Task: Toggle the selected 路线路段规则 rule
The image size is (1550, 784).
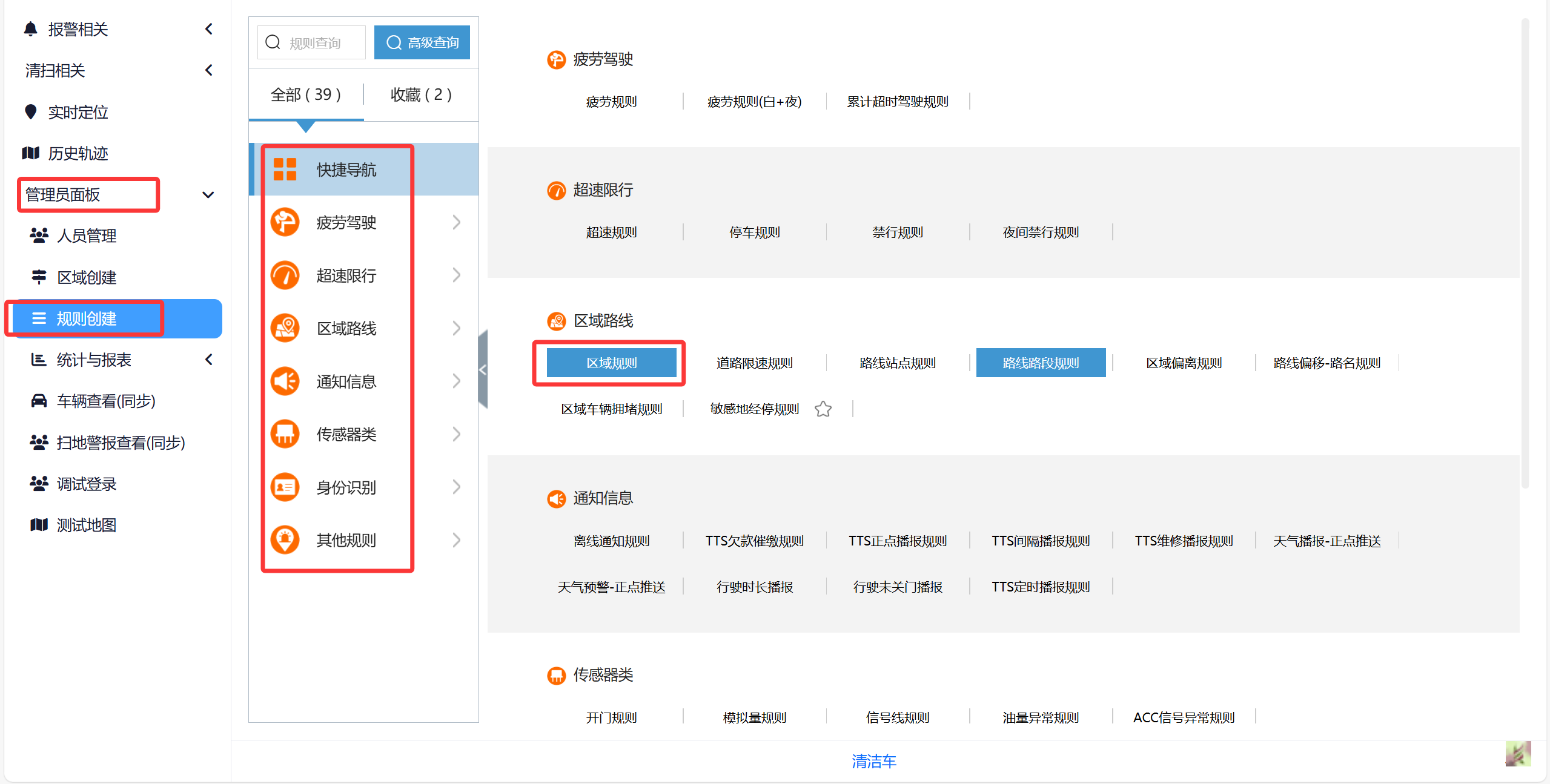Action: coord(1040,363)
